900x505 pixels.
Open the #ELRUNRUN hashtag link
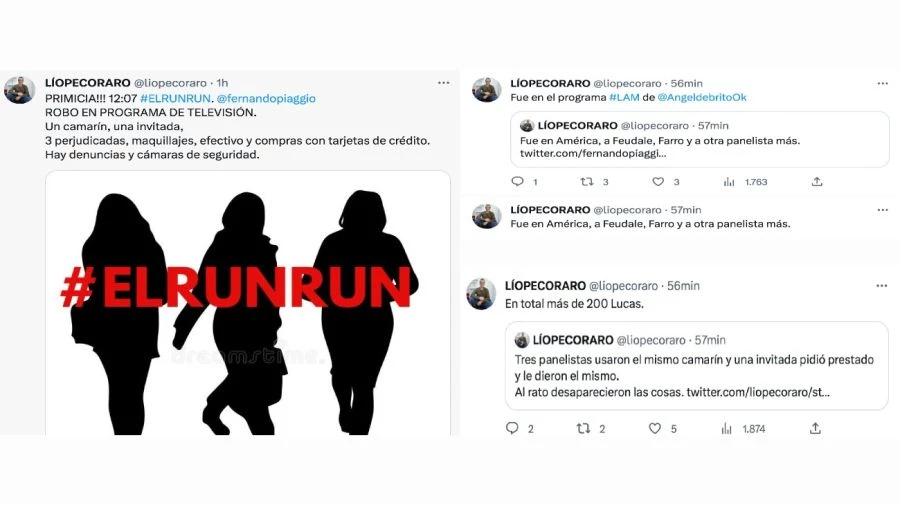coord(176,98)
